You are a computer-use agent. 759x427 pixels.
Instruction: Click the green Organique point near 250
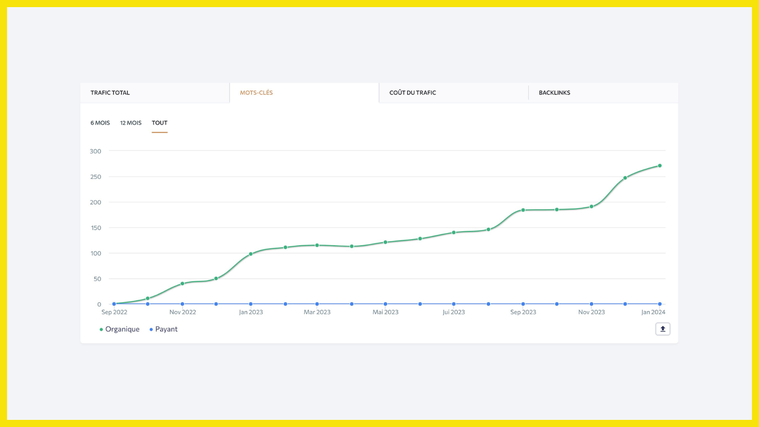tap(626, 178)
